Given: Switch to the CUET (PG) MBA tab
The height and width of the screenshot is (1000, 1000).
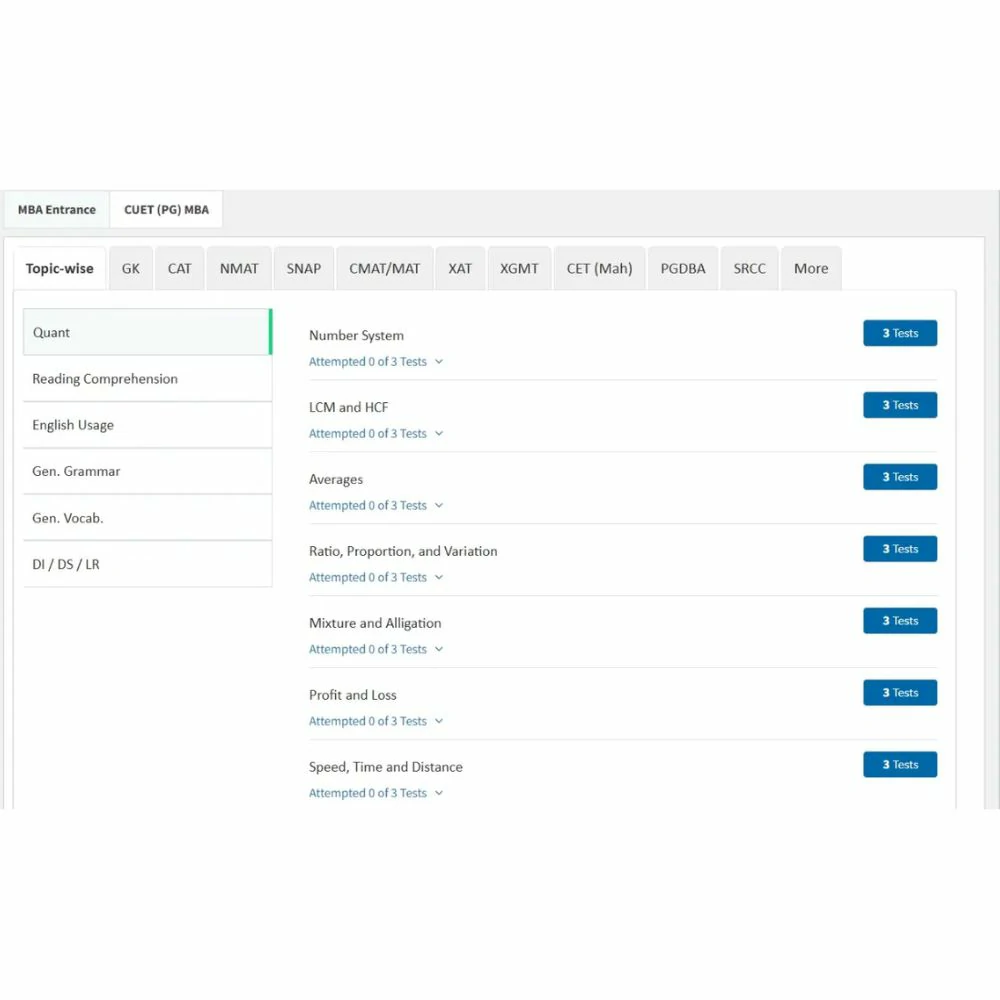Looking at the screenshot, I should tap(166, 209).
